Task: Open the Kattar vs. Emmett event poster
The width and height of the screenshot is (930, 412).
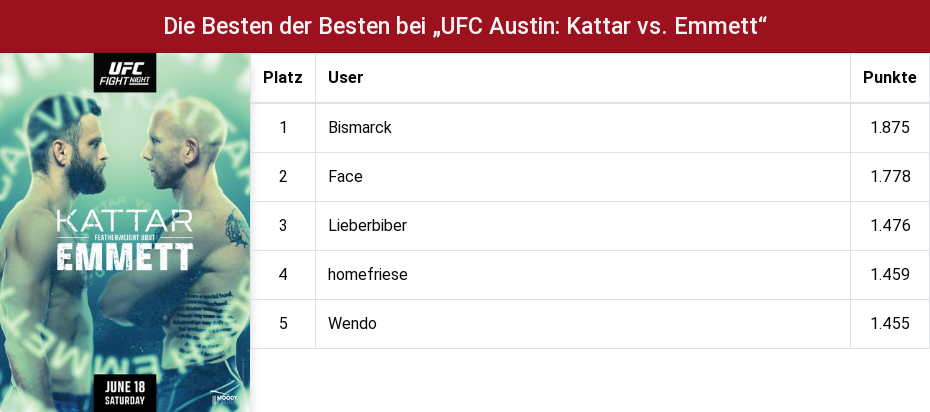Action: click(125, 232)
